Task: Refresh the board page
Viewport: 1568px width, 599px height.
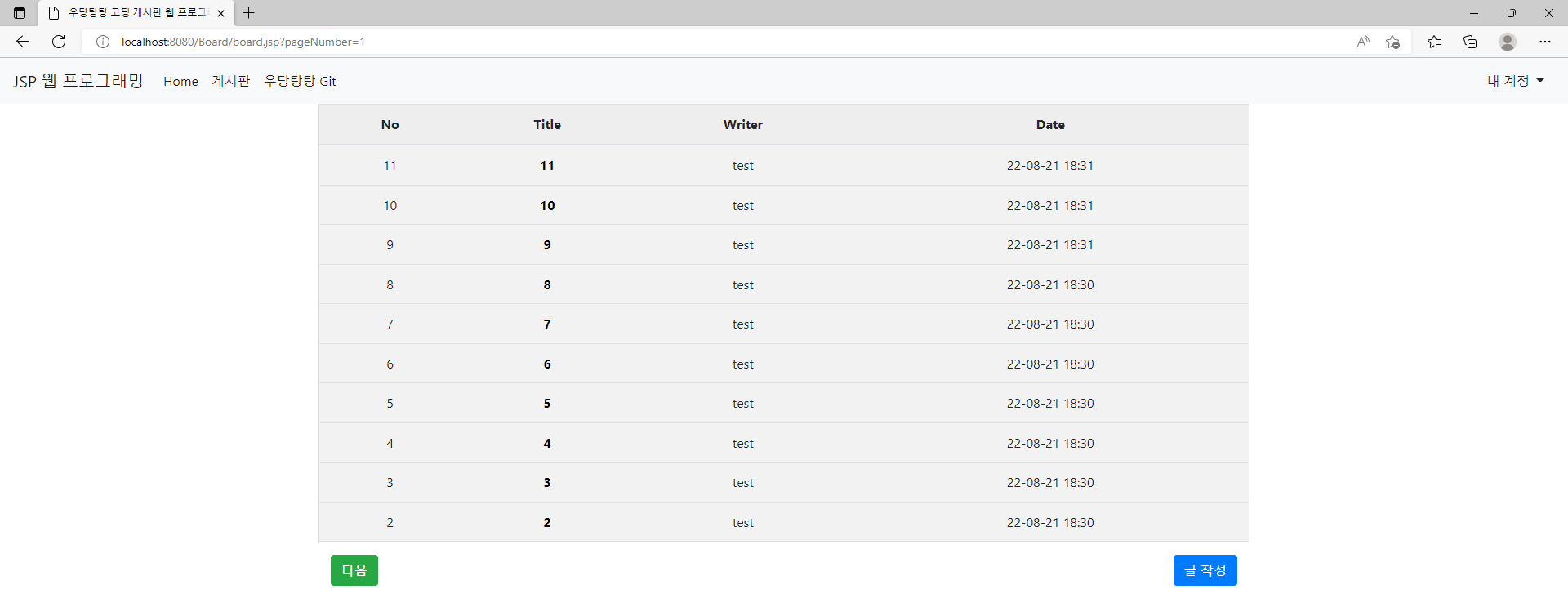Action: tap(59, 42)
